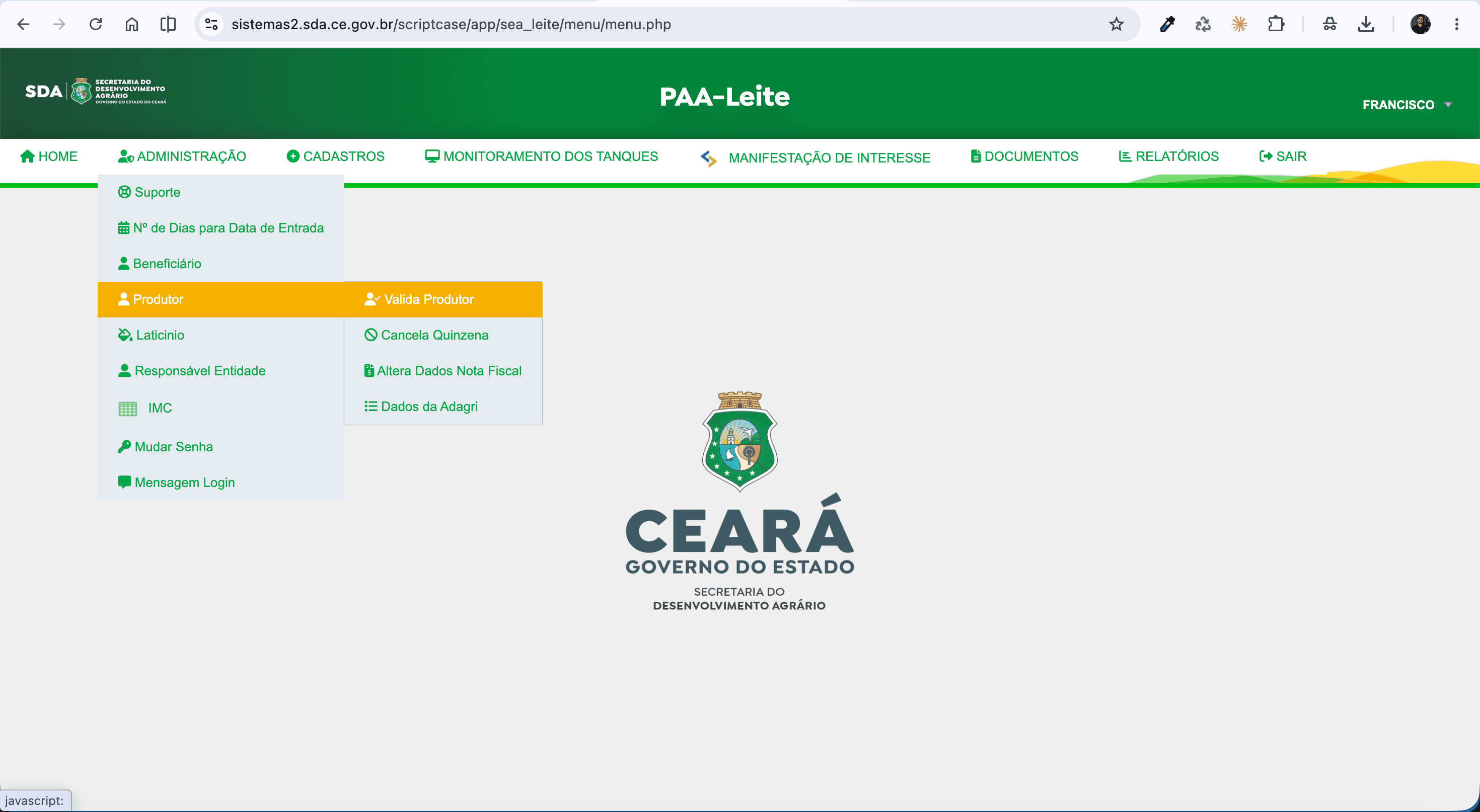Select Beneficiário menu entry
Viewport: 1480px width, 812px height.
pos(220,264)
